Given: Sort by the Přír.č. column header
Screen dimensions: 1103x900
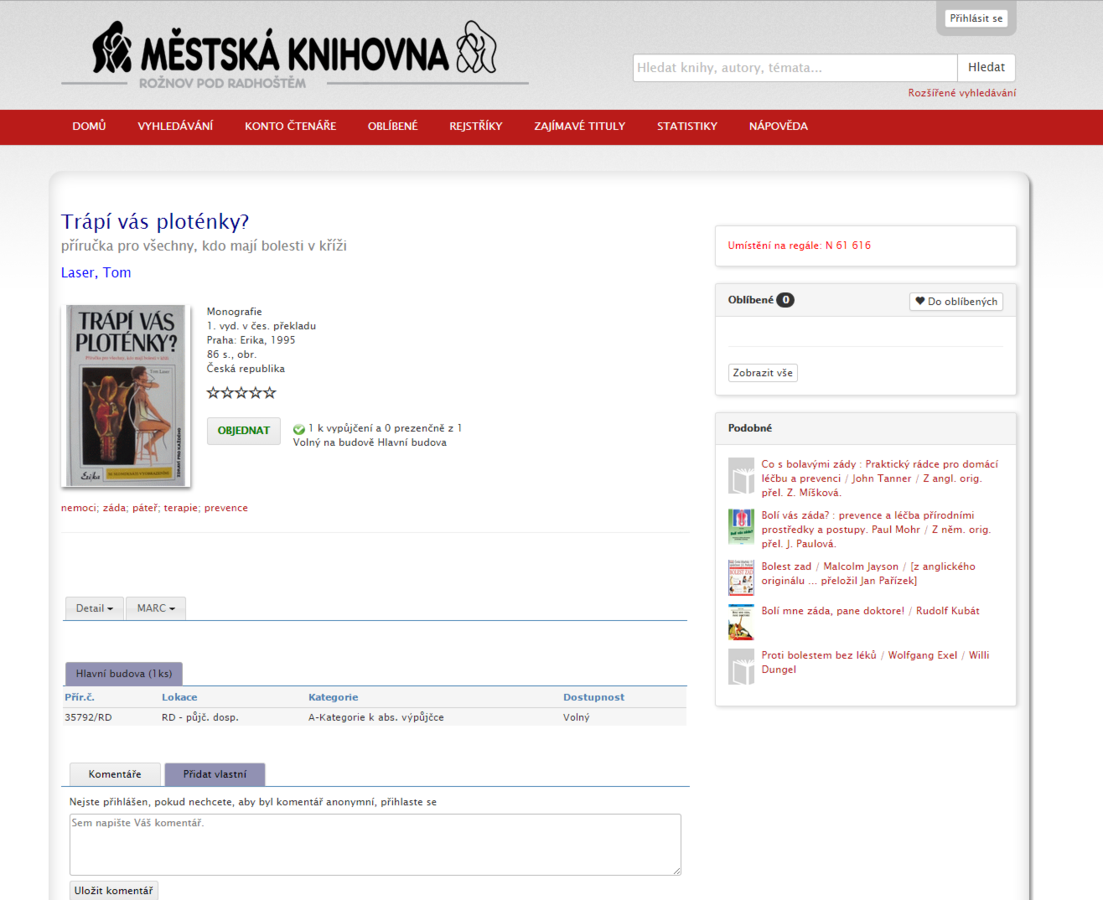Looking at the screenshot, I should click(x=79, y=697).
